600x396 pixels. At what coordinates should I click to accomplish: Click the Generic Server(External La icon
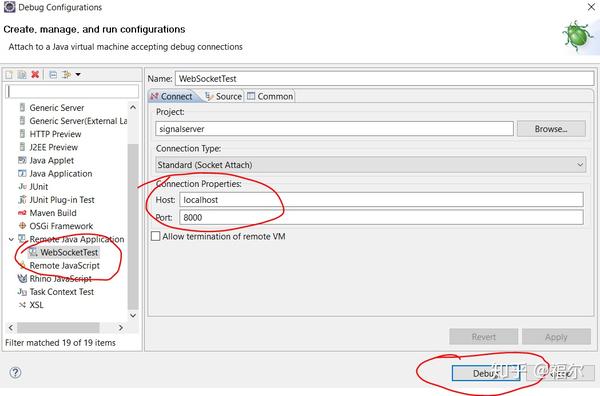pos(22,121)
